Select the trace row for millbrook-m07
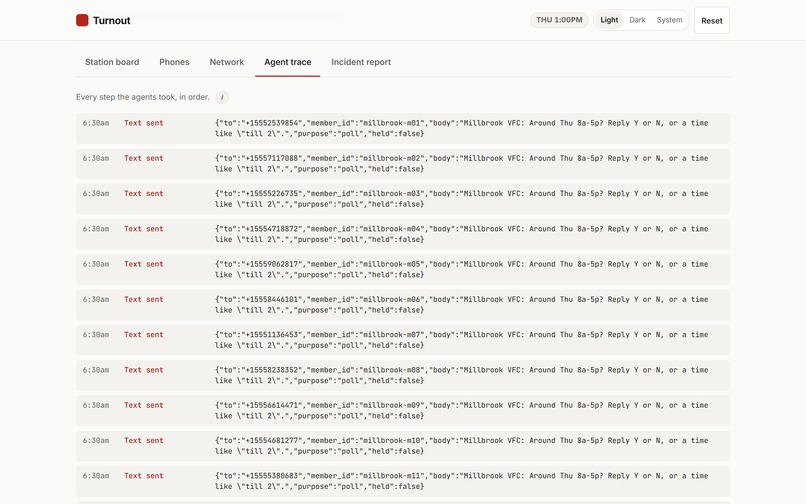Viewport: 806px width, 504px height. [x=402, y=340]
